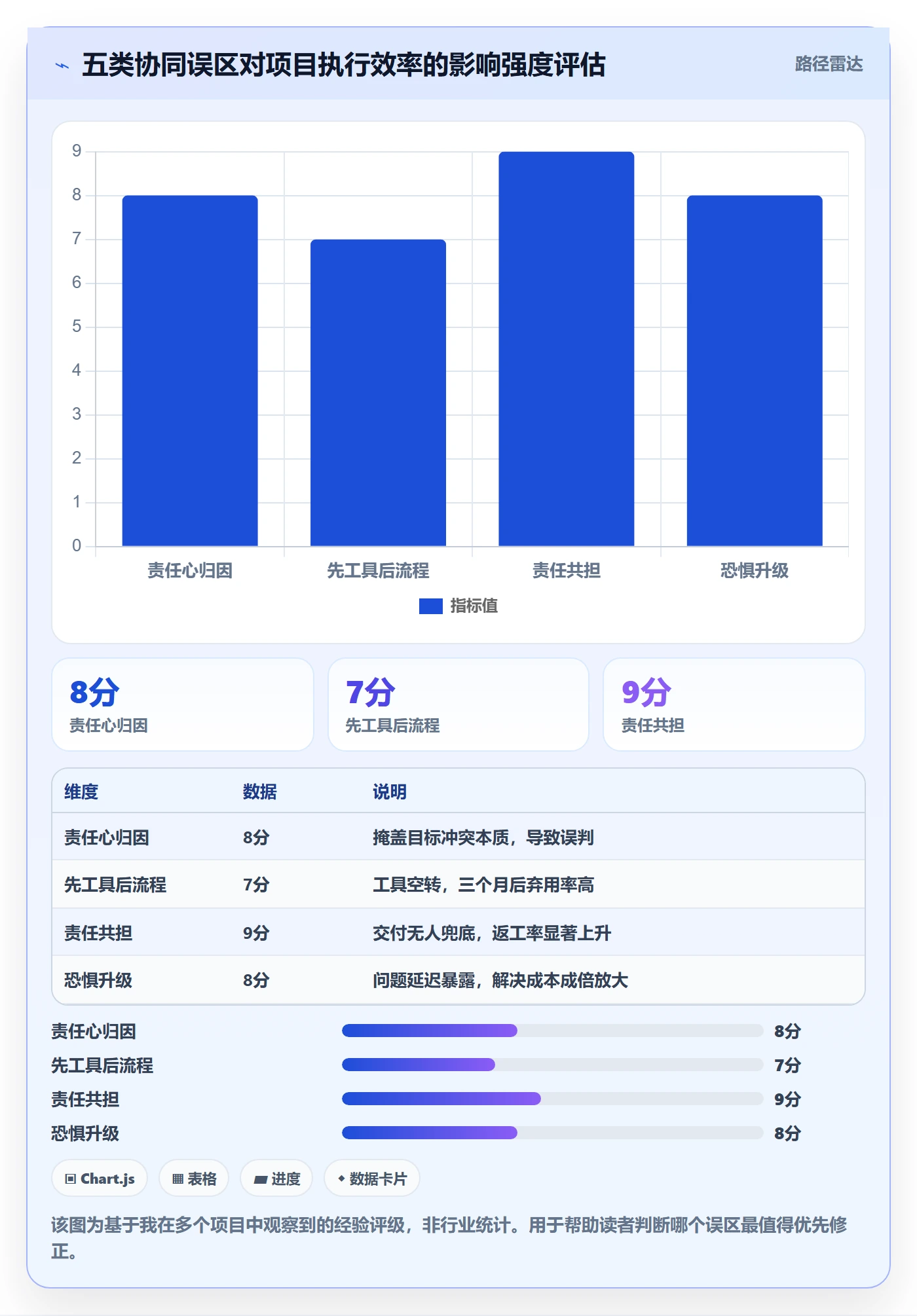Click the 数据 column header

pyautogui.click(x=260, y=792)
